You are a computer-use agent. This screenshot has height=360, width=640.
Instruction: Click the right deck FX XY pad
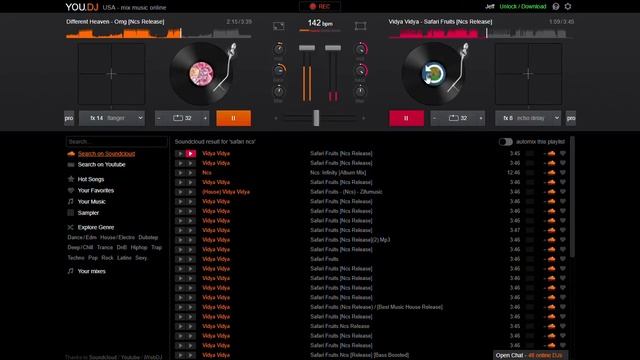point(528,74)
